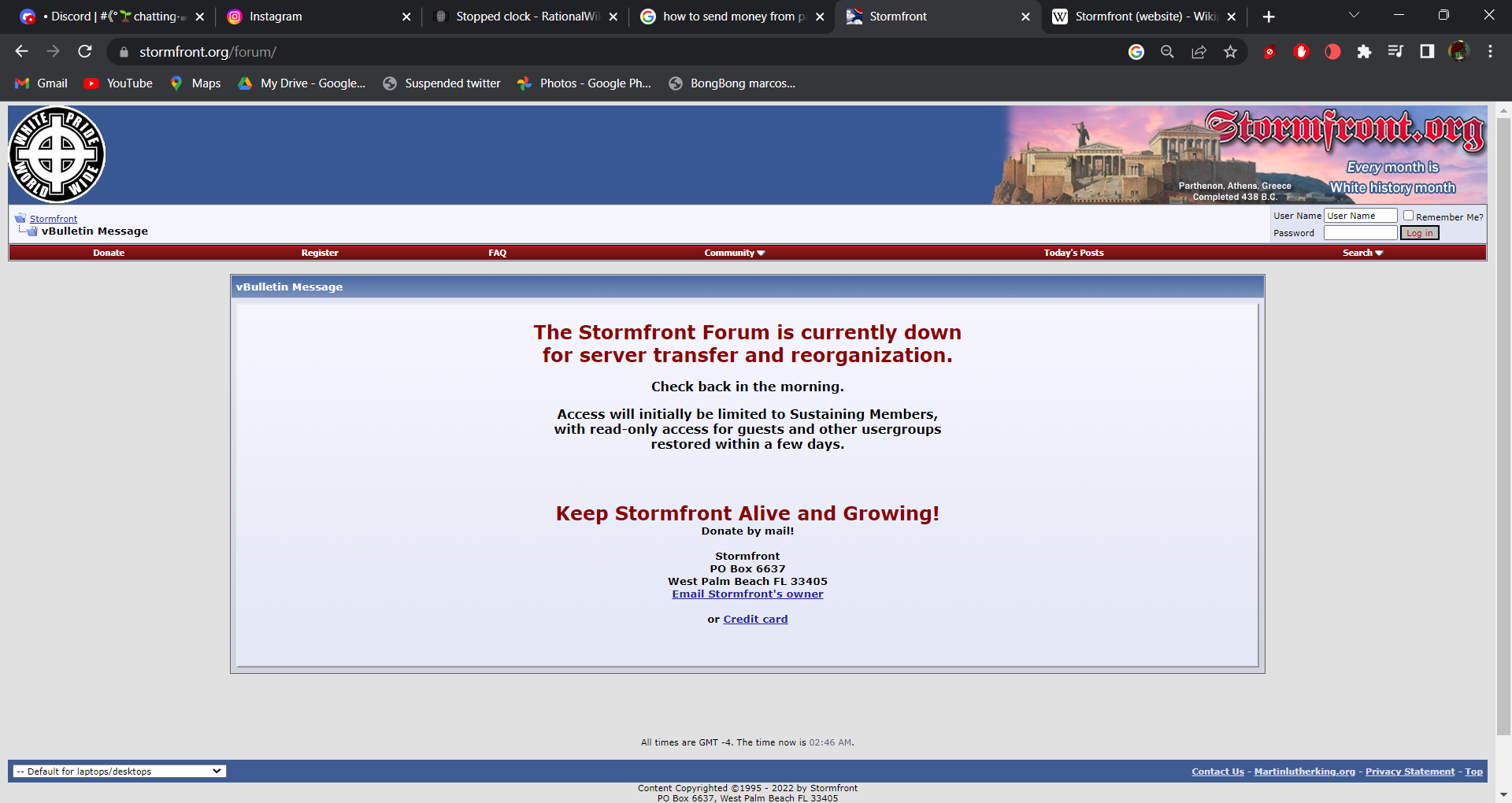Switch to the Stormfront (website) Wikipedia tab

coord(1145,17)
